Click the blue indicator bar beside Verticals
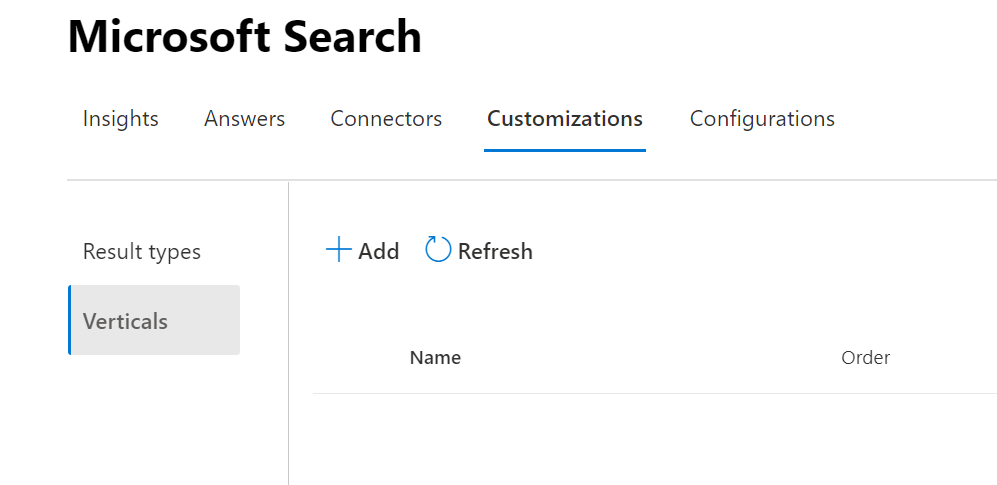Viewport: 997px width, 485px height. coord(70,320)
